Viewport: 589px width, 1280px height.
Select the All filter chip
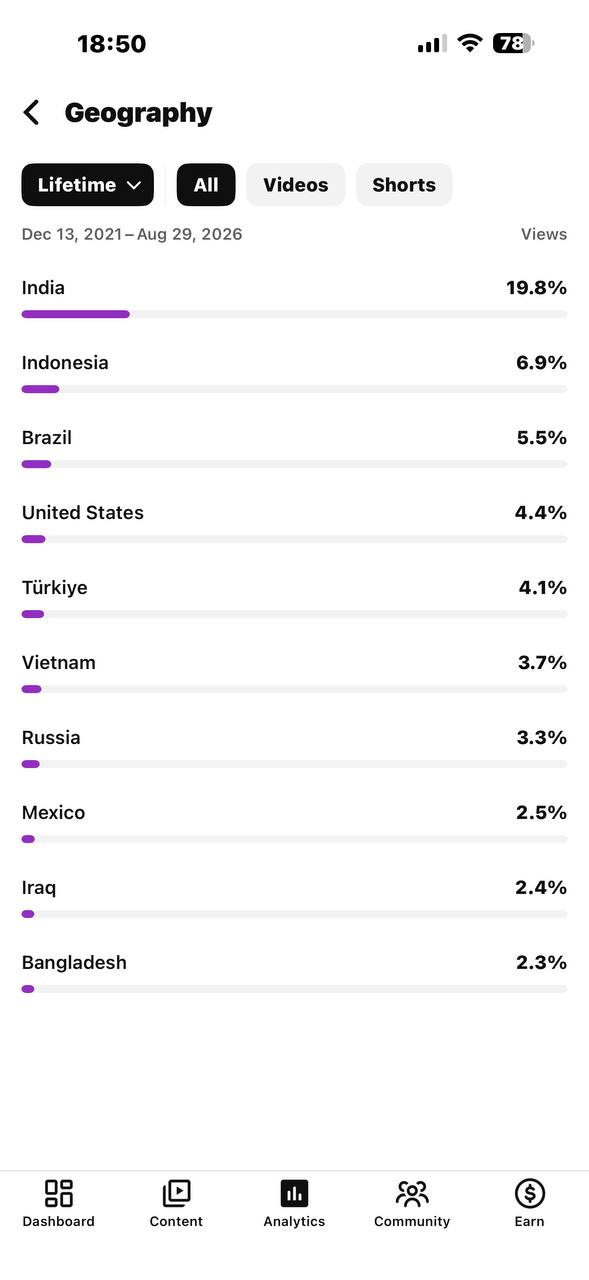[206, 185]
